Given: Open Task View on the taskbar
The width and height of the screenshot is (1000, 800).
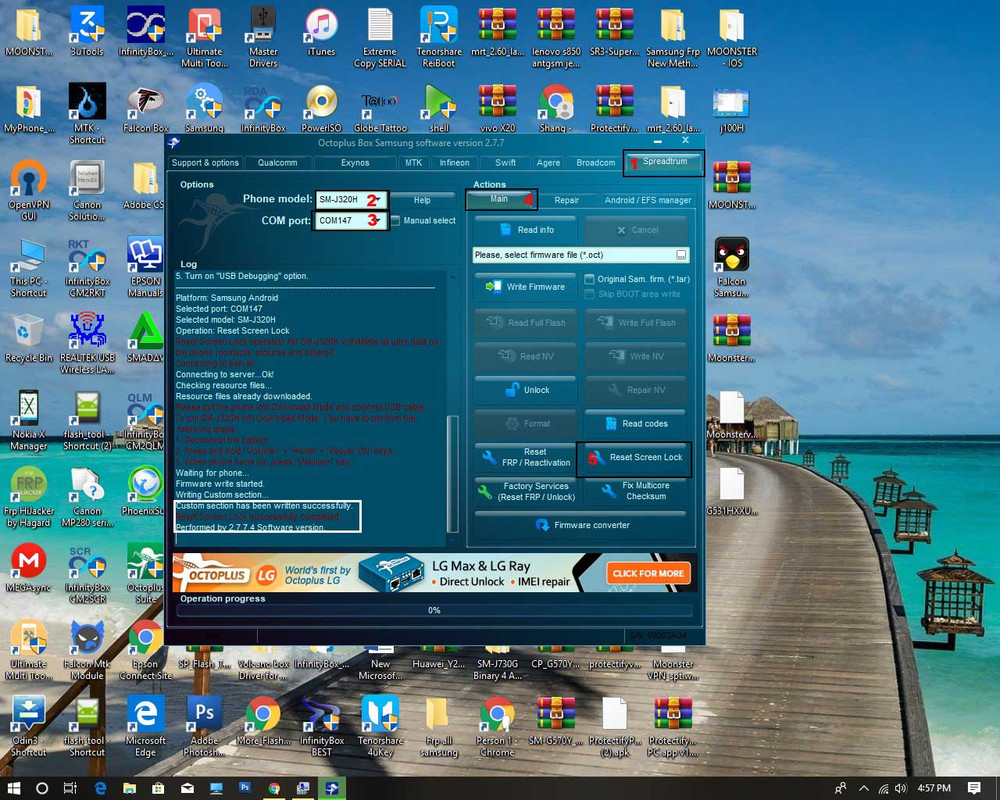Looking at the screenshot, I should 70,788.
